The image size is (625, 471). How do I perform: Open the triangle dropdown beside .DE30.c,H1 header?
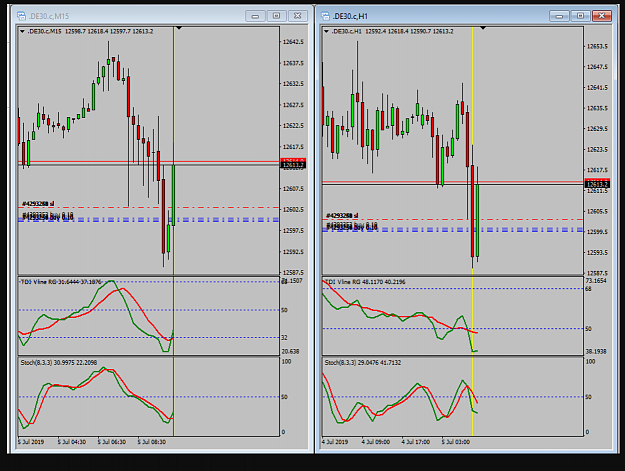[x=326, y=31]
